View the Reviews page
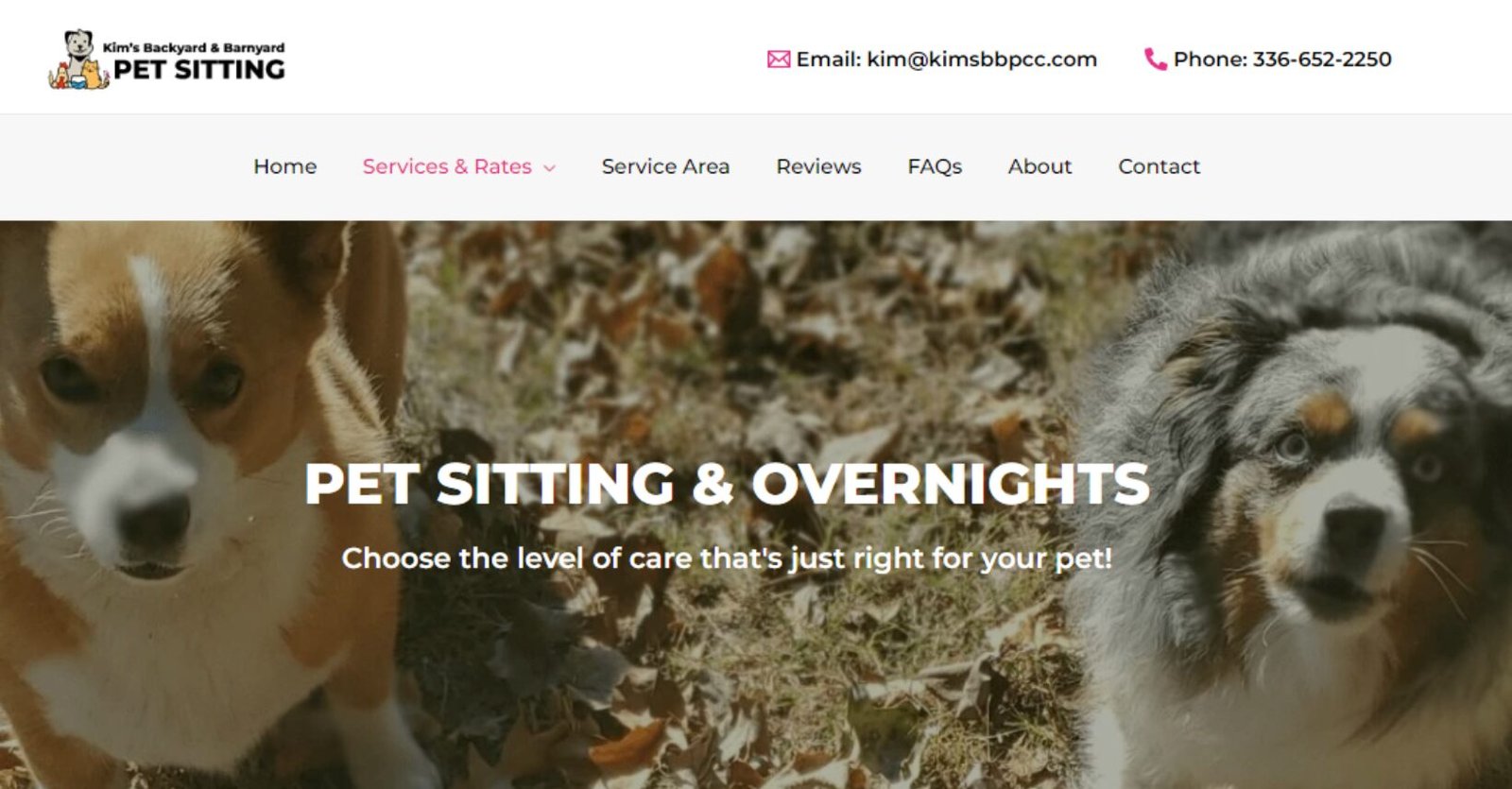Screen dimensions: 1512x789 [x=818, y=166]
